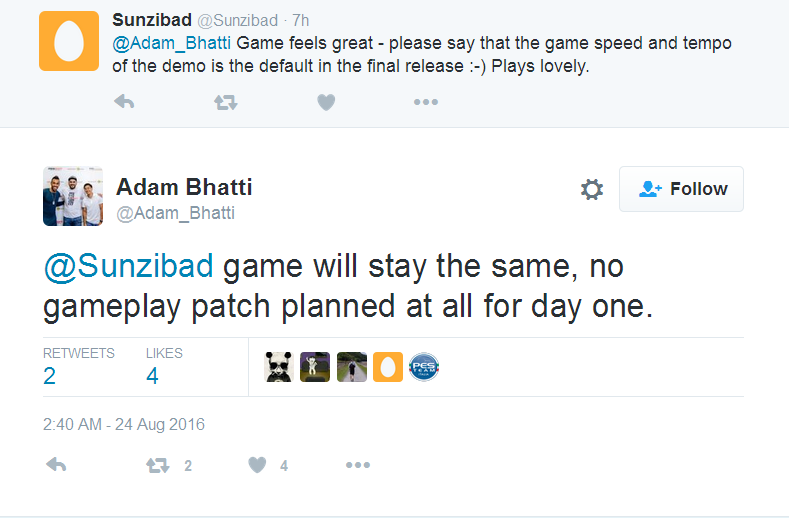Open Sunzibad's profile name link
This screenshot has width=789, height=518.
[150, 20]
